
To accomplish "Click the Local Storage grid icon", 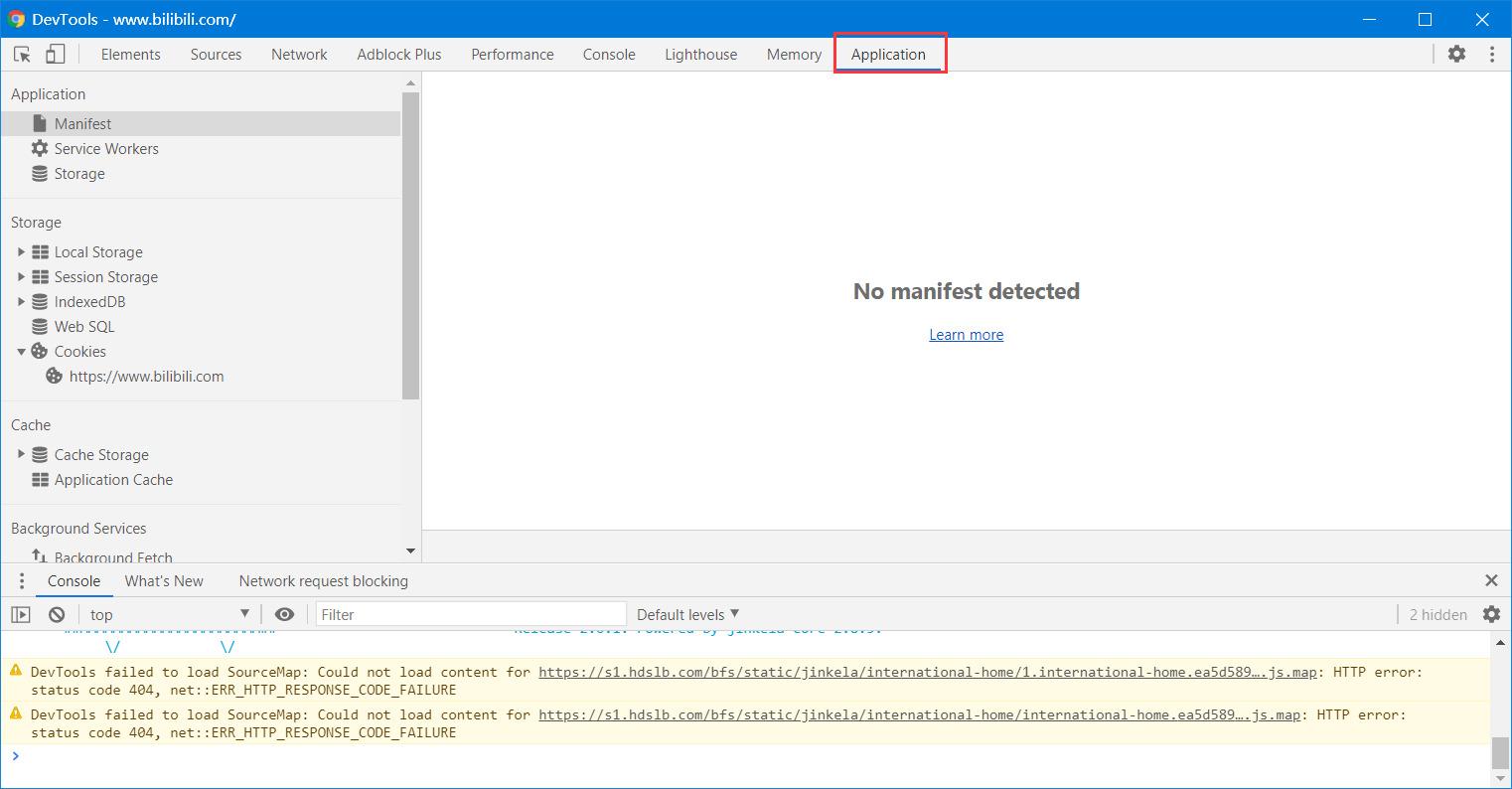I will pyautogui.click(x=40, y=251).
